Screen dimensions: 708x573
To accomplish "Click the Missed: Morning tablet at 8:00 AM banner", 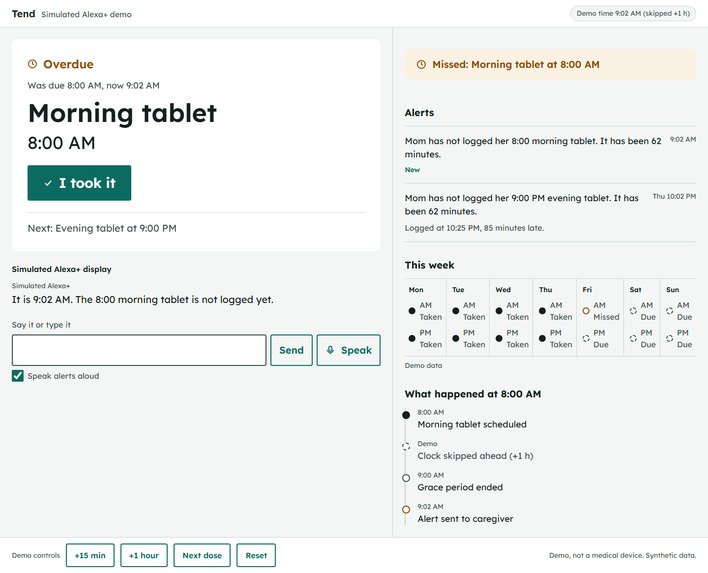I will click(550, 65).
